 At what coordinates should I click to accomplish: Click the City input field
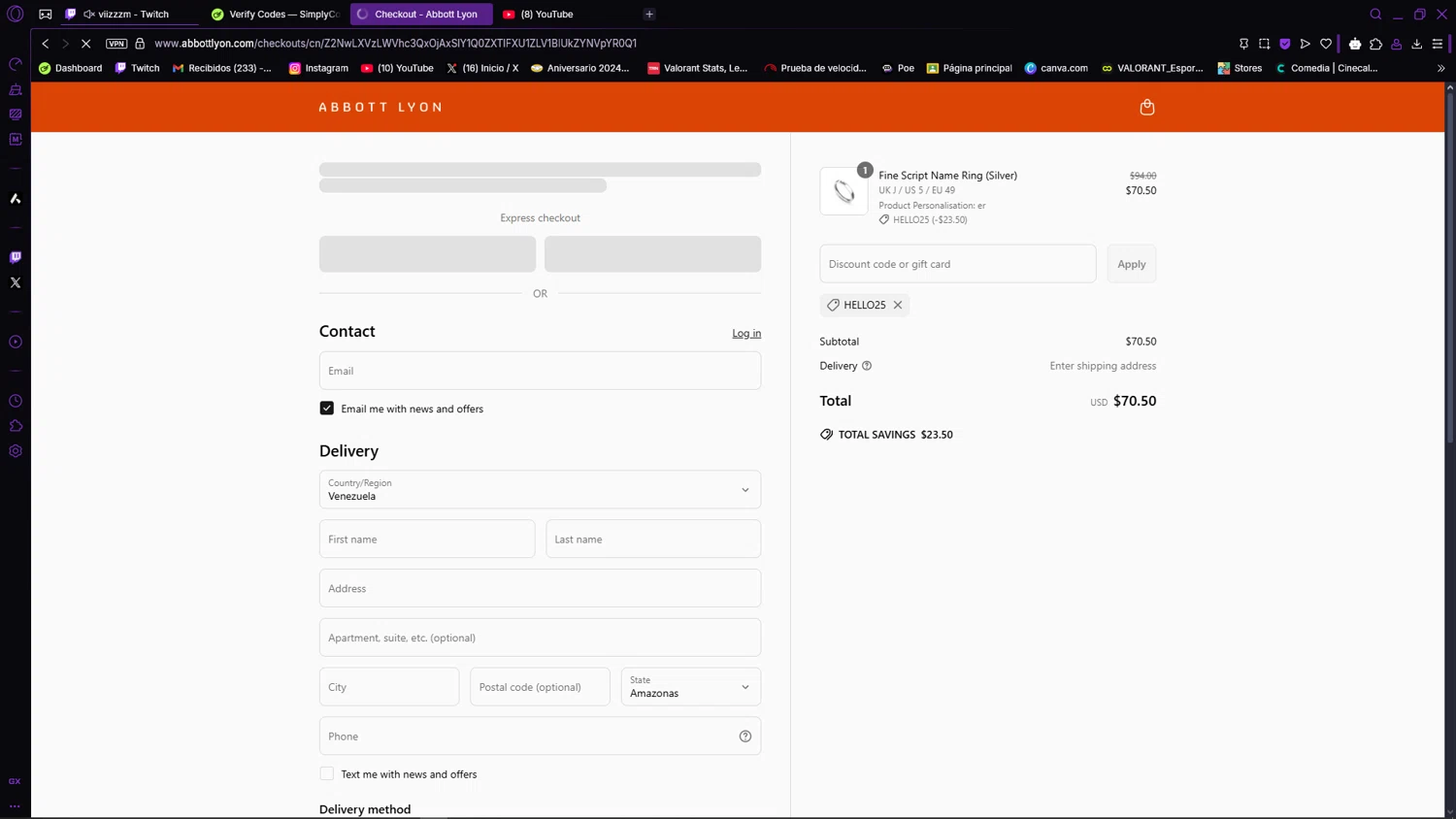(x=389, y=687)
